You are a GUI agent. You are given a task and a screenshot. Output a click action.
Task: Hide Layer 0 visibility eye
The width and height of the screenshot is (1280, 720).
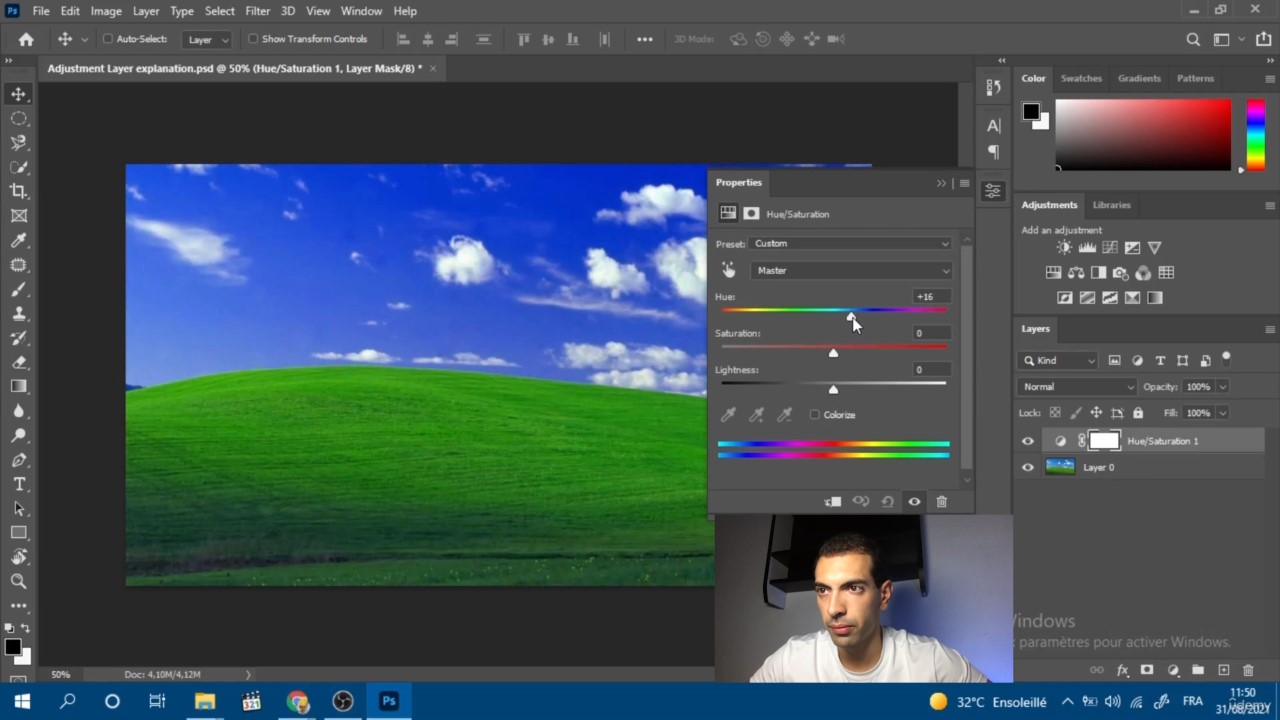pos(1028,467)
